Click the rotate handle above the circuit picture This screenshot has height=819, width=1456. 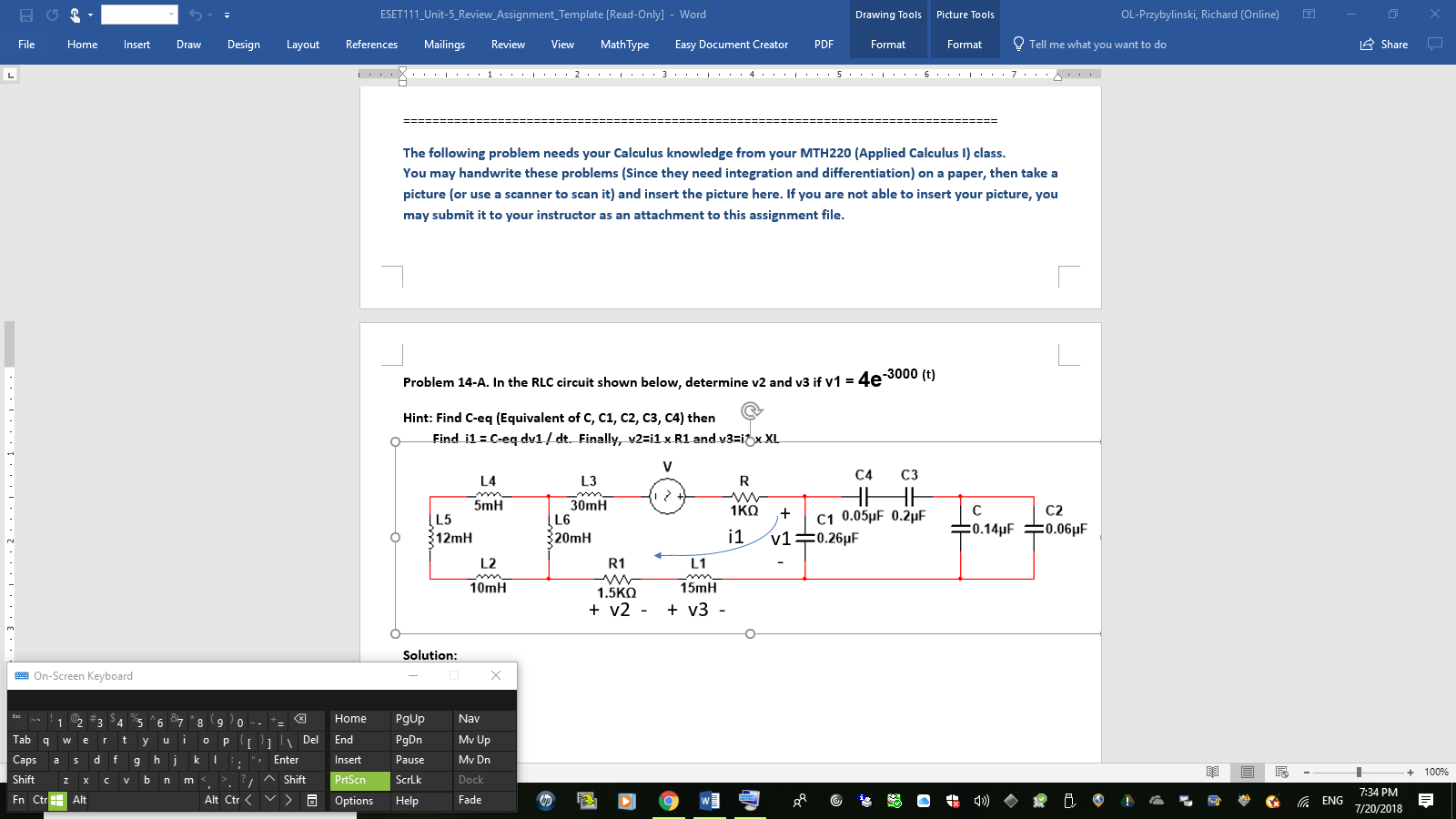[751, 410]
